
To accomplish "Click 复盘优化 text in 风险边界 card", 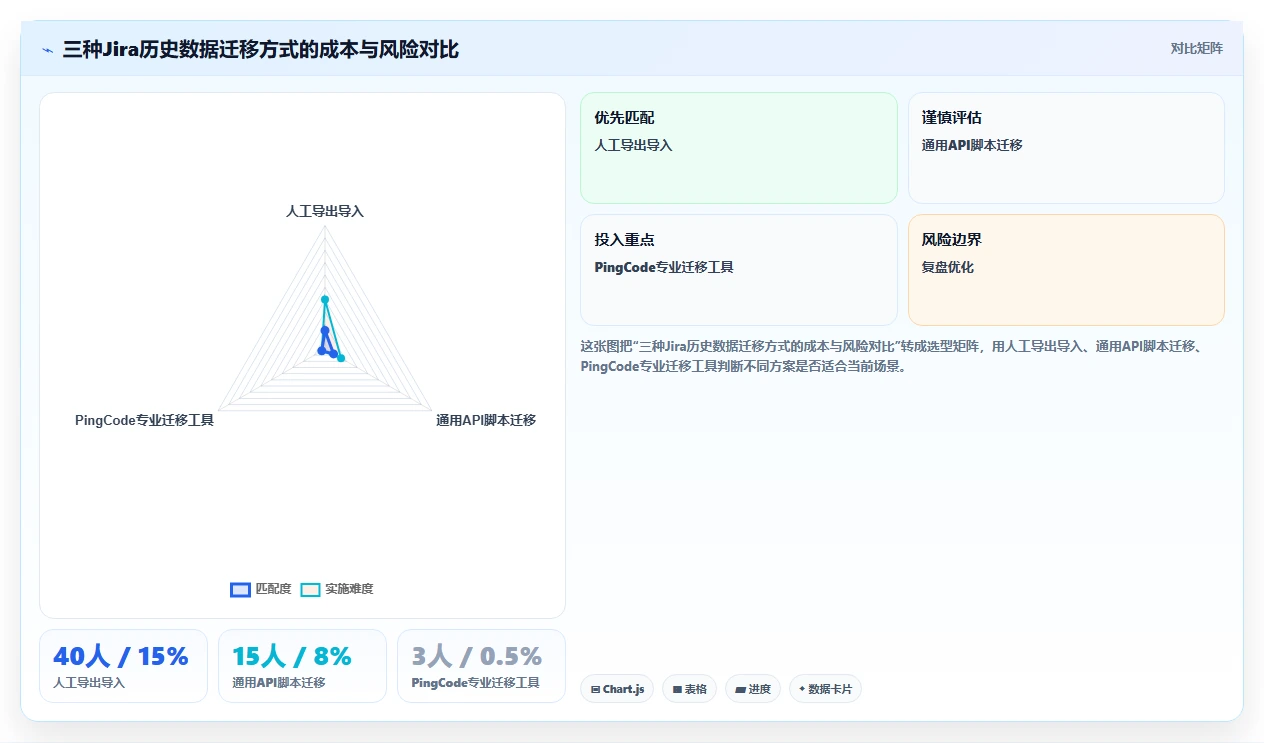I will pyautogui.click(x=948, y=267).
